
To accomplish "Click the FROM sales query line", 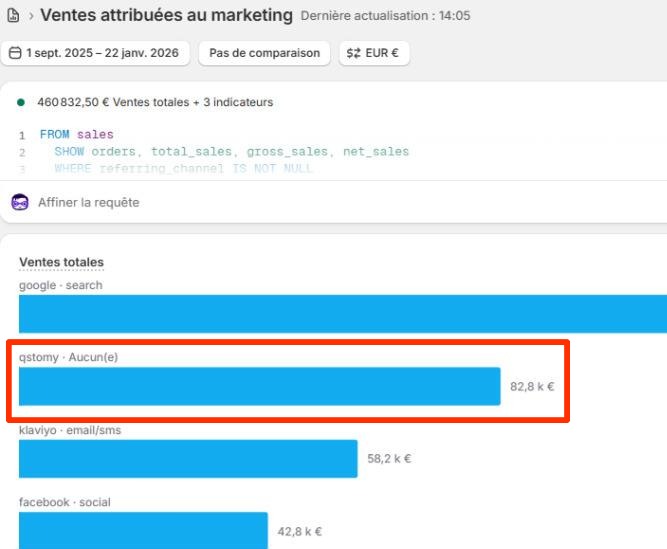I will point(77,135).
